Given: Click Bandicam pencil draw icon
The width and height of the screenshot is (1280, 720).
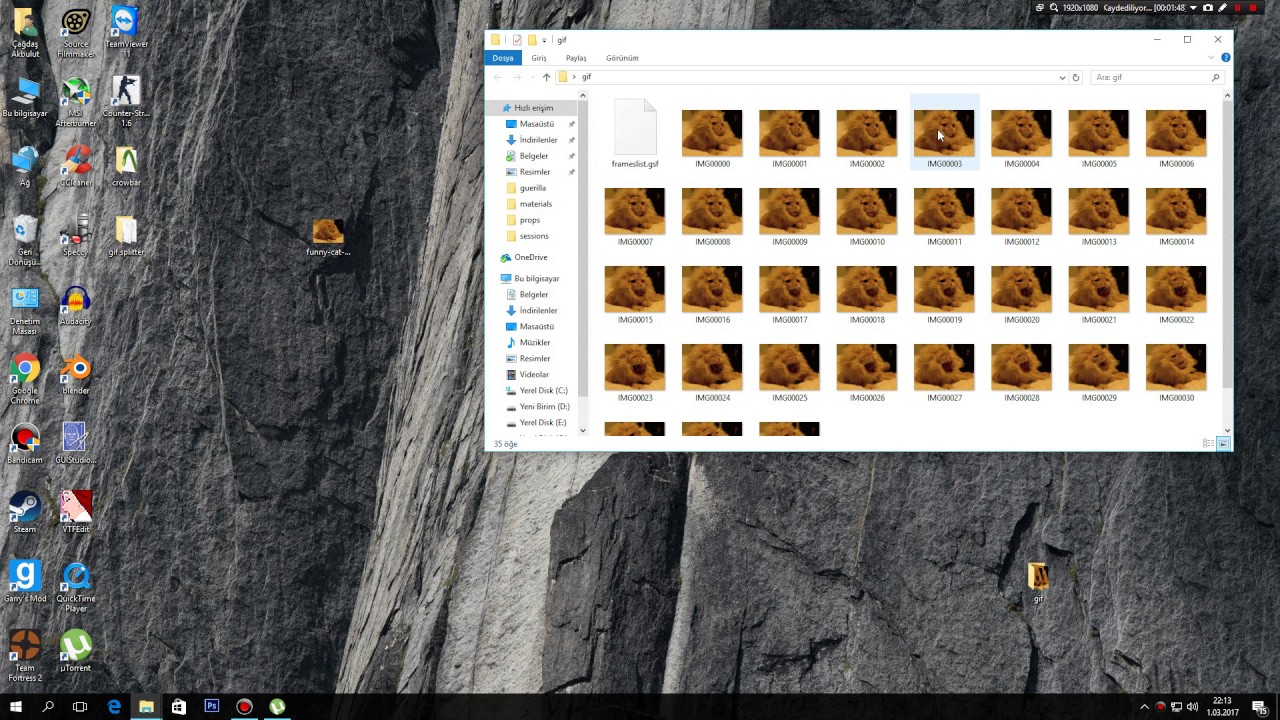Looking at the screenshot, I should (1222, 7).
